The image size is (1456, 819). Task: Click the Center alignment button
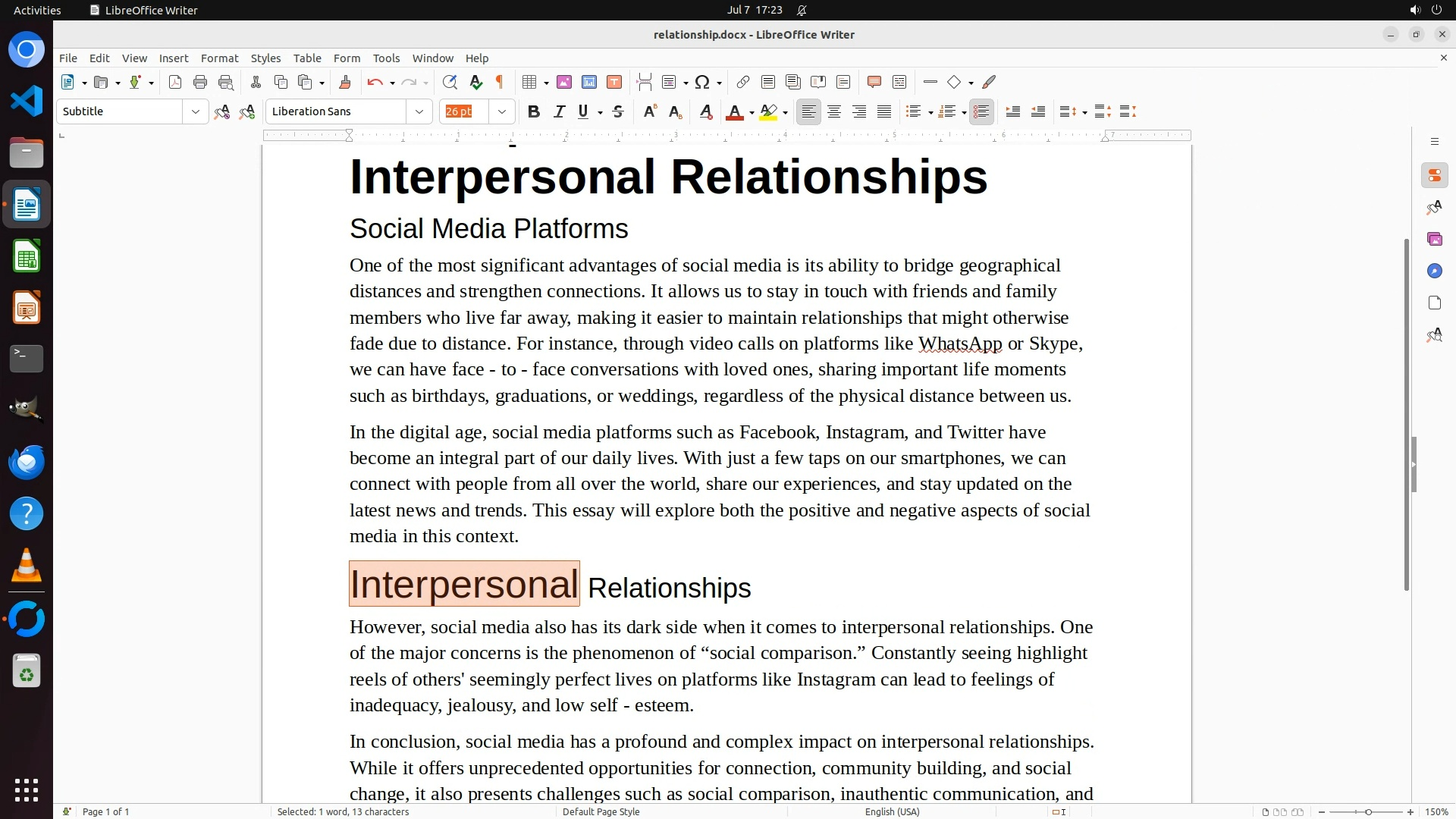[x=834, y=111]
